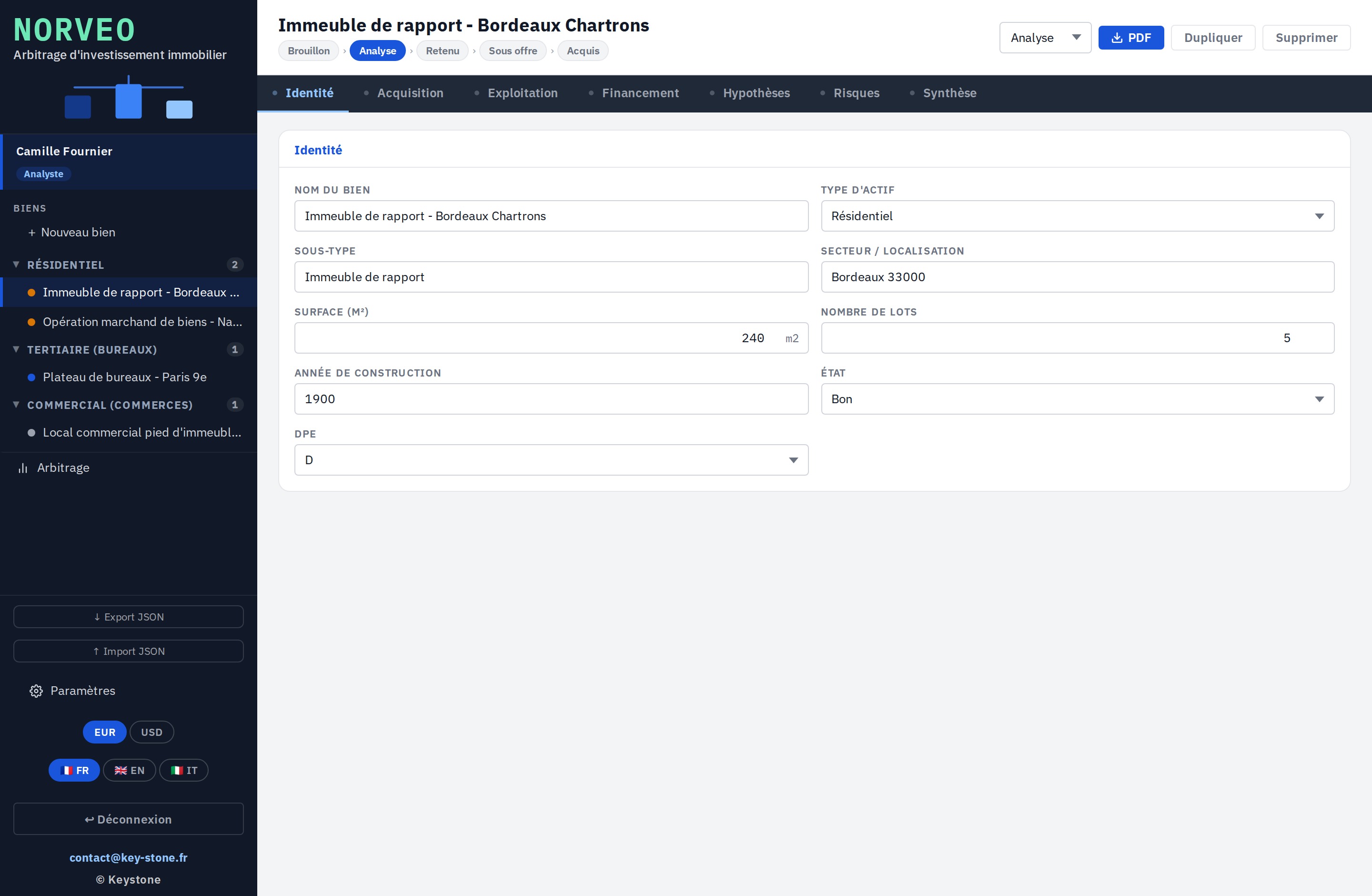Select EUR currency toggle
This screenshot has width=1372, height=896.
pyautogui.click(x=104, y=732)
